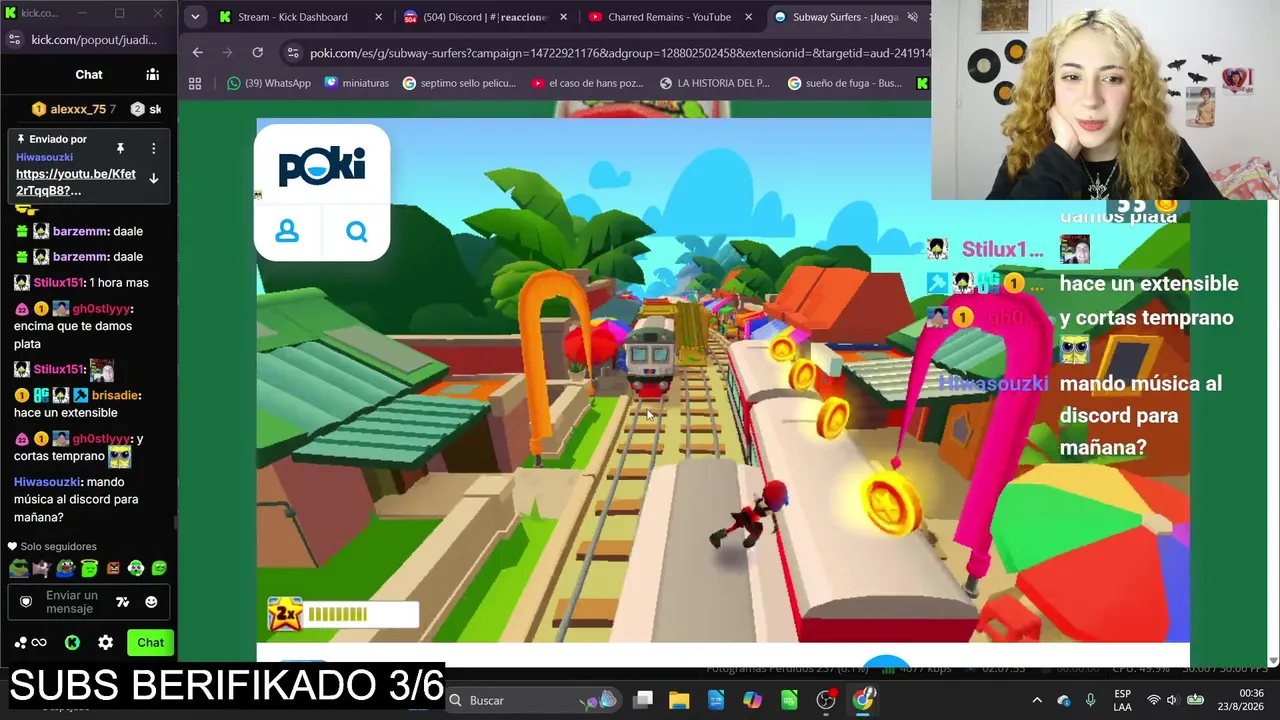1280x720 pixels.
Task: Insert the green halo emote
Action: [x=90, y=568]
